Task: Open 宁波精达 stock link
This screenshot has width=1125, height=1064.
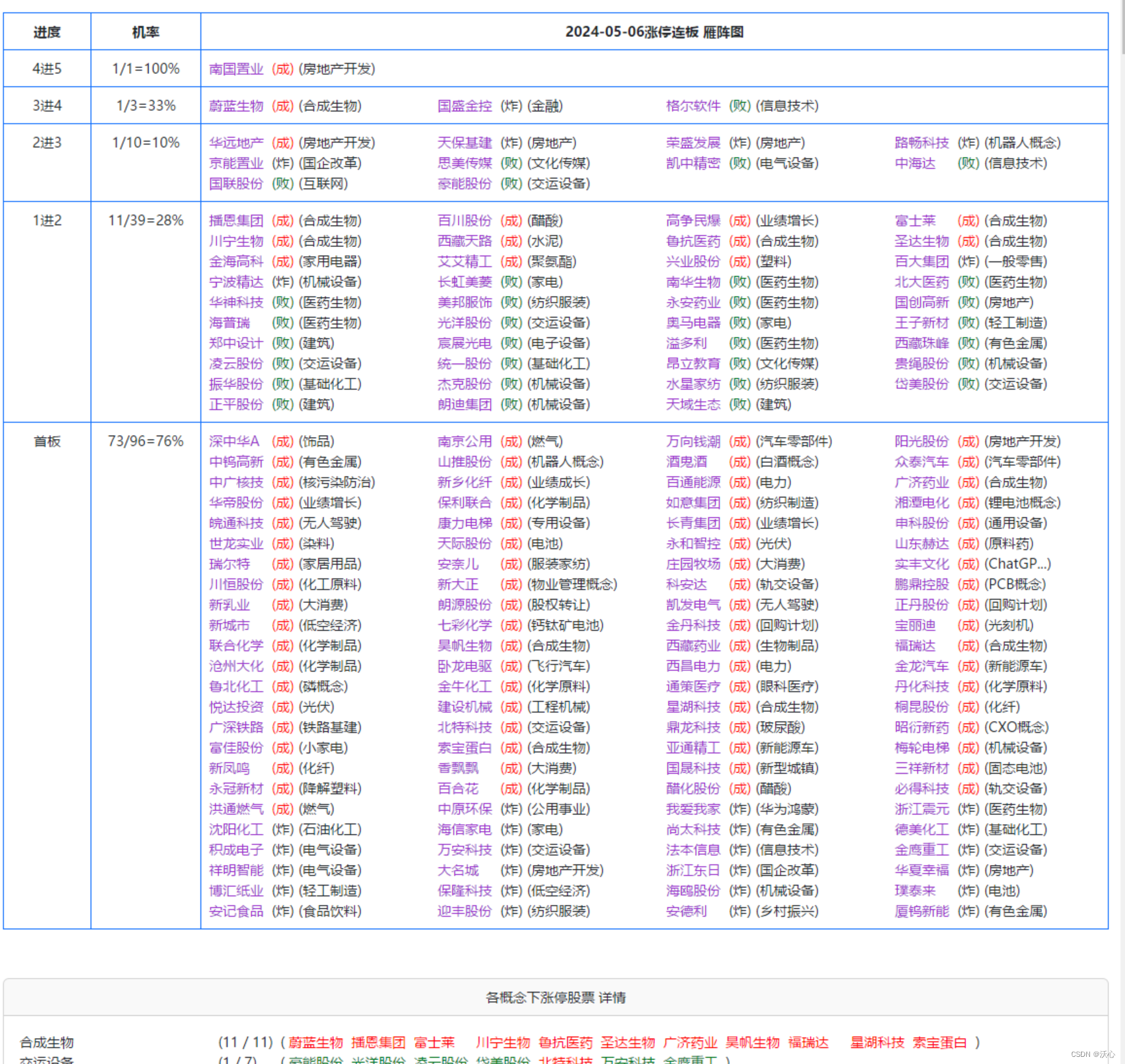Action: (236, 282)
